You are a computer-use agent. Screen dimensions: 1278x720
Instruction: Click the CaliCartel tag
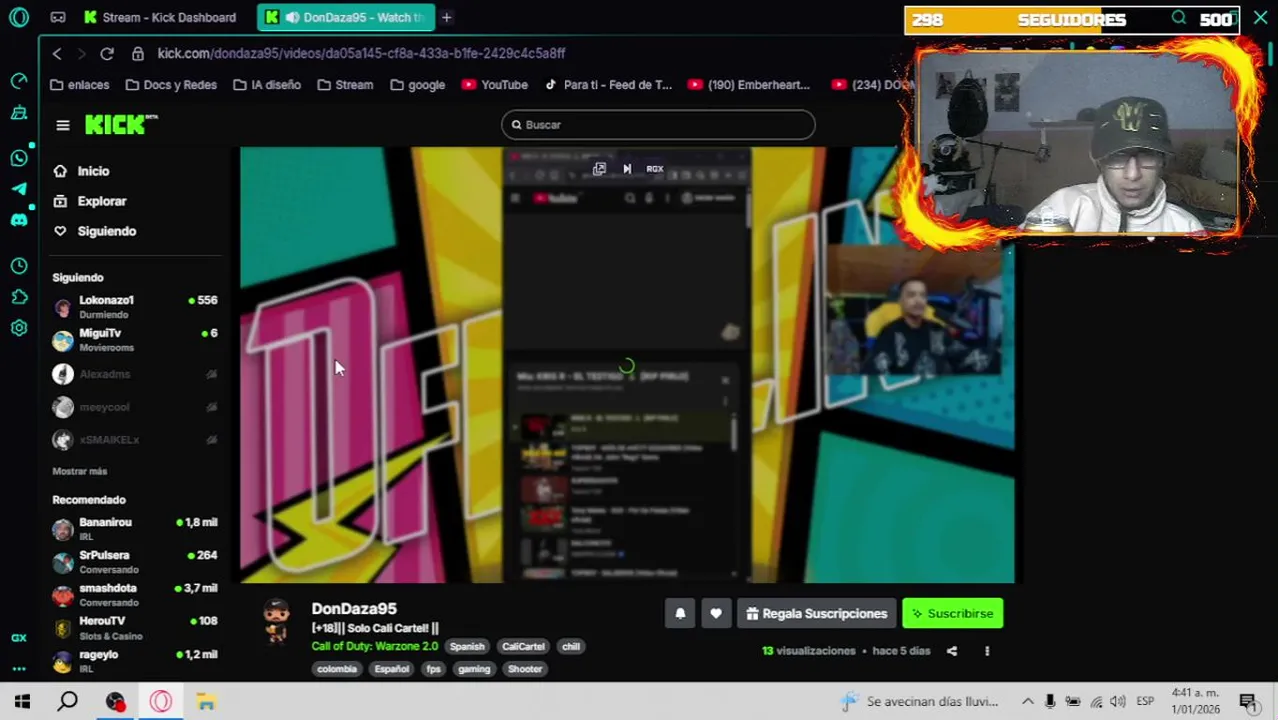tap(523, 646)
